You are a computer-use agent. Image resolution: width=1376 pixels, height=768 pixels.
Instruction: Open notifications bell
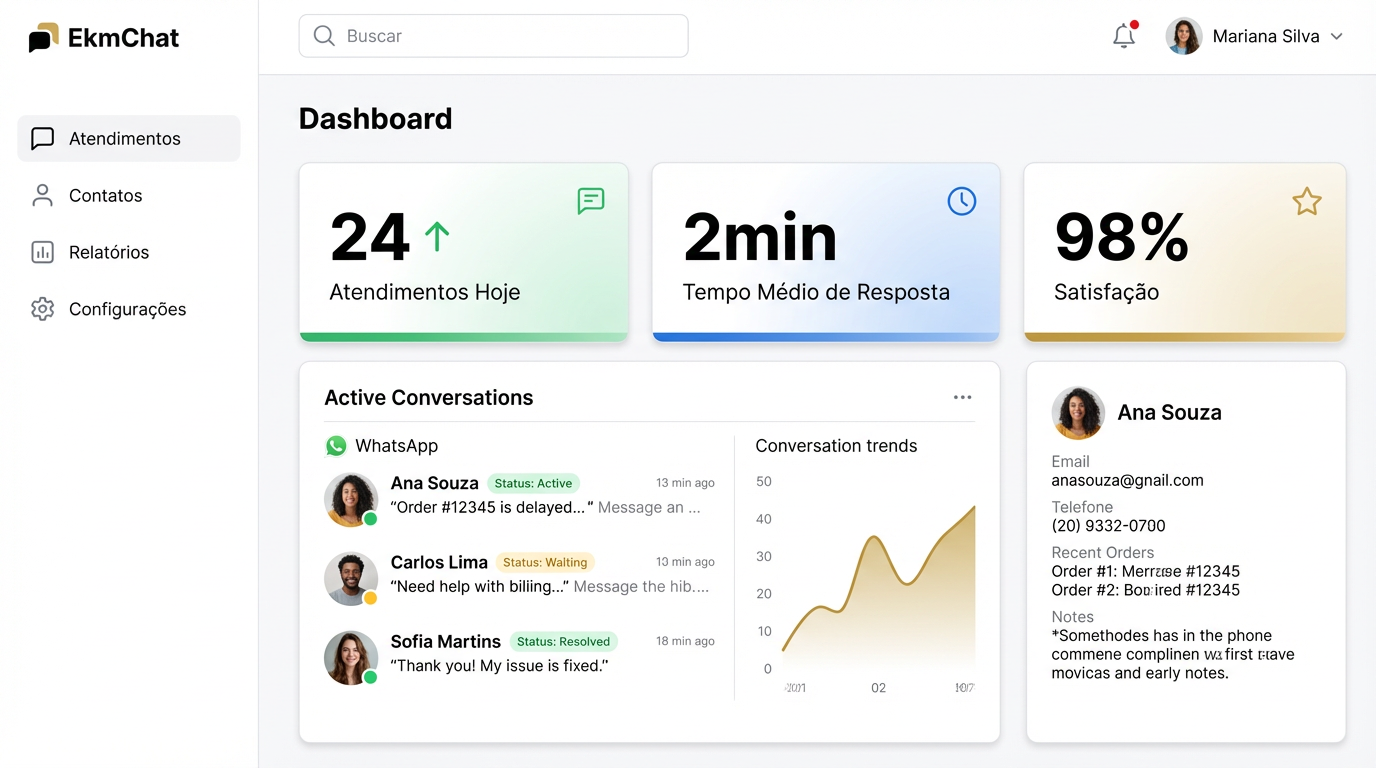pos(1124,36)
